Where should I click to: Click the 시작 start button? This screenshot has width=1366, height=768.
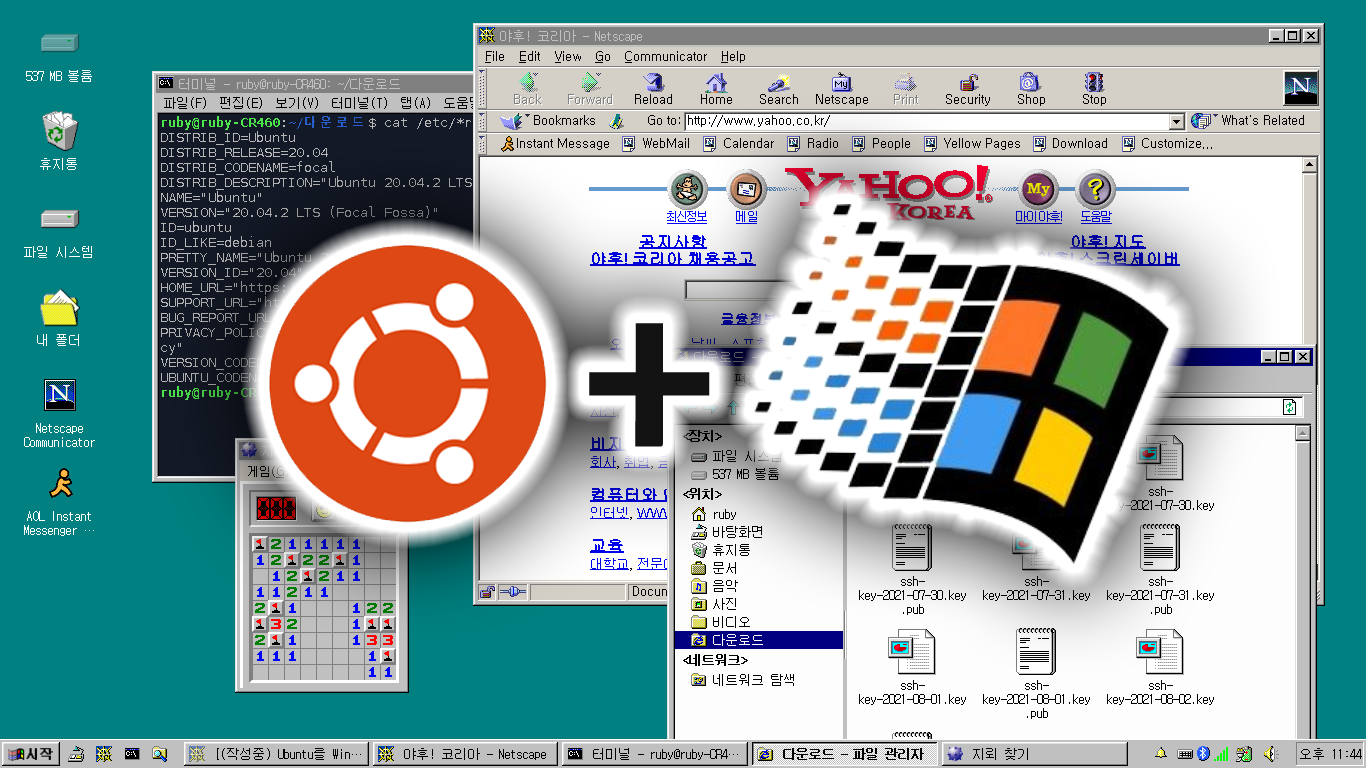(x=32, y=754)
